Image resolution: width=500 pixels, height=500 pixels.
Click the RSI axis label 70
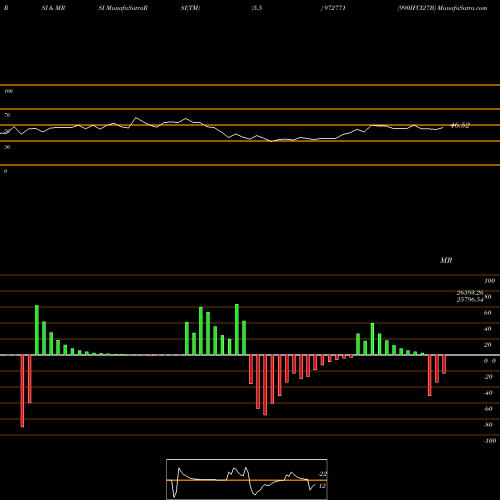pyautogui.click(x=7, y=115)
